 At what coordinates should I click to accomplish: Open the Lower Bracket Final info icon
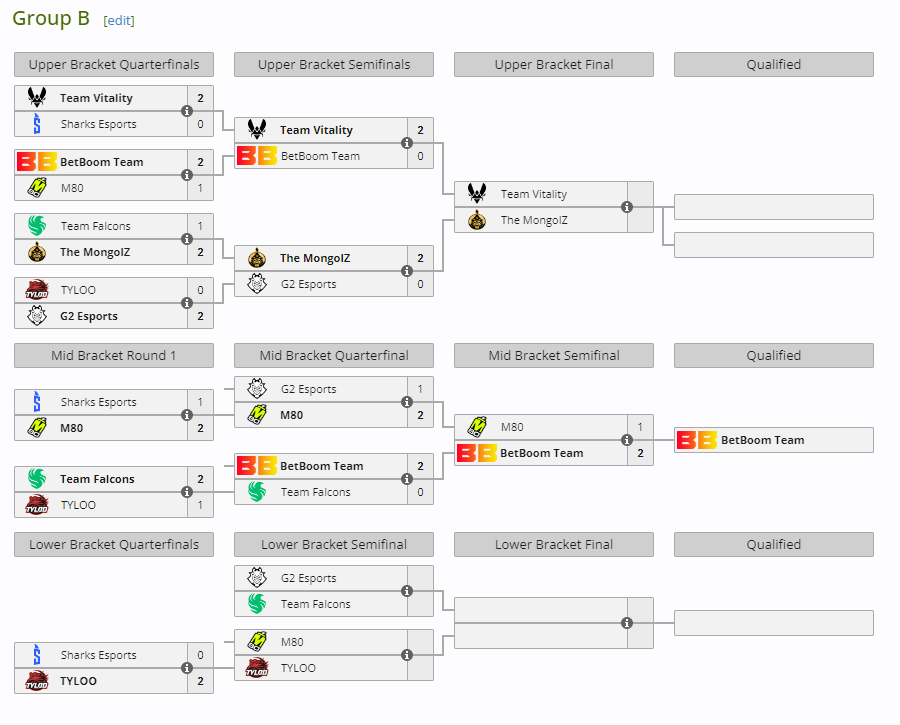pyautogui.click(x=627, y=623)
